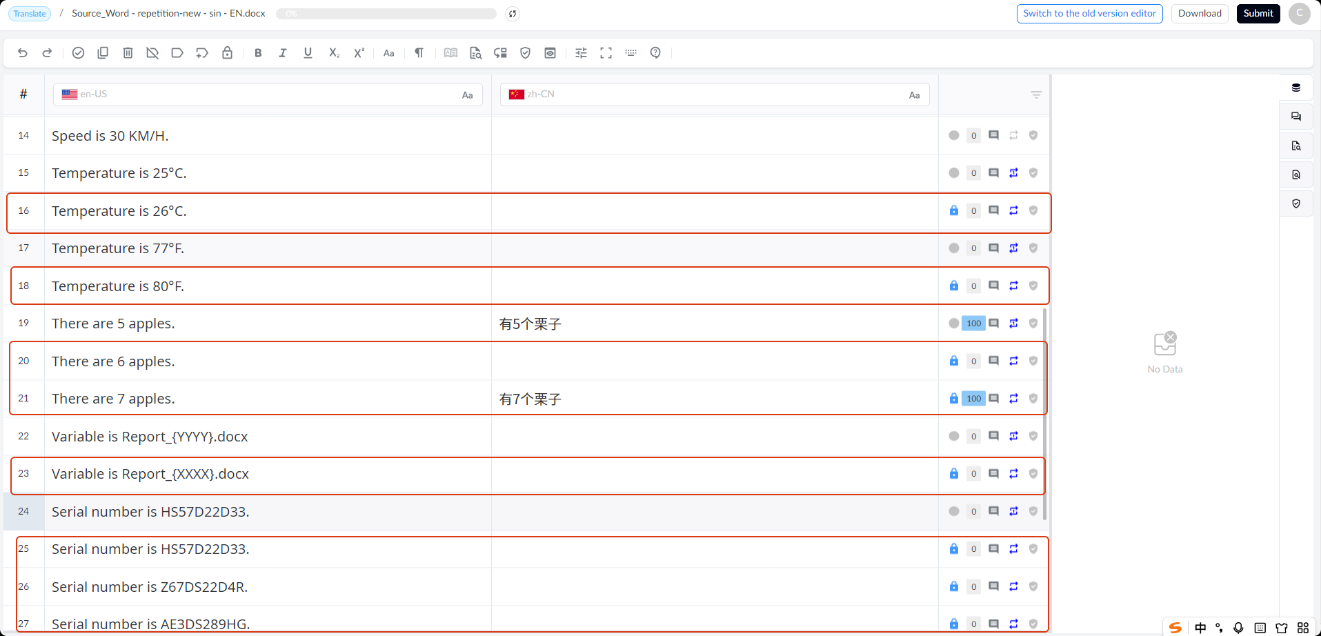This screenshot has width=1321, height=636.
Task: Lock segment using the toolbar padlock icon
Action: pos(227,53)
